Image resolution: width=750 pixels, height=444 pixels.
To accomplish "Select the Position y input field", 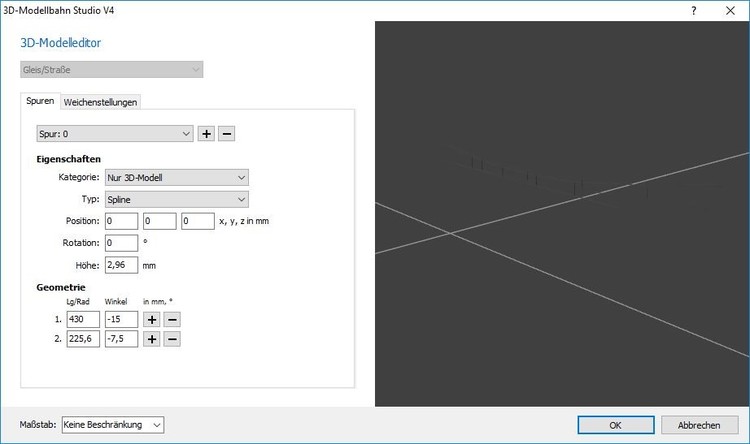I will pos(160,221).
